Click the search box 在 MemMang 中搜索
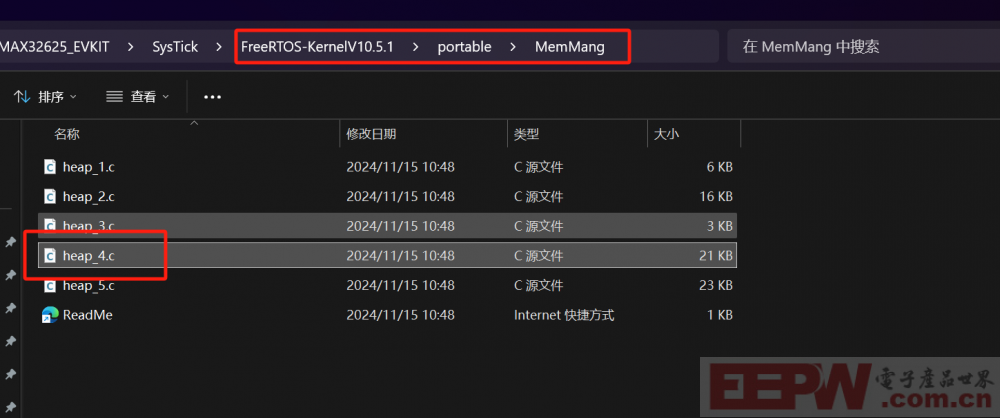 (864, 47)
